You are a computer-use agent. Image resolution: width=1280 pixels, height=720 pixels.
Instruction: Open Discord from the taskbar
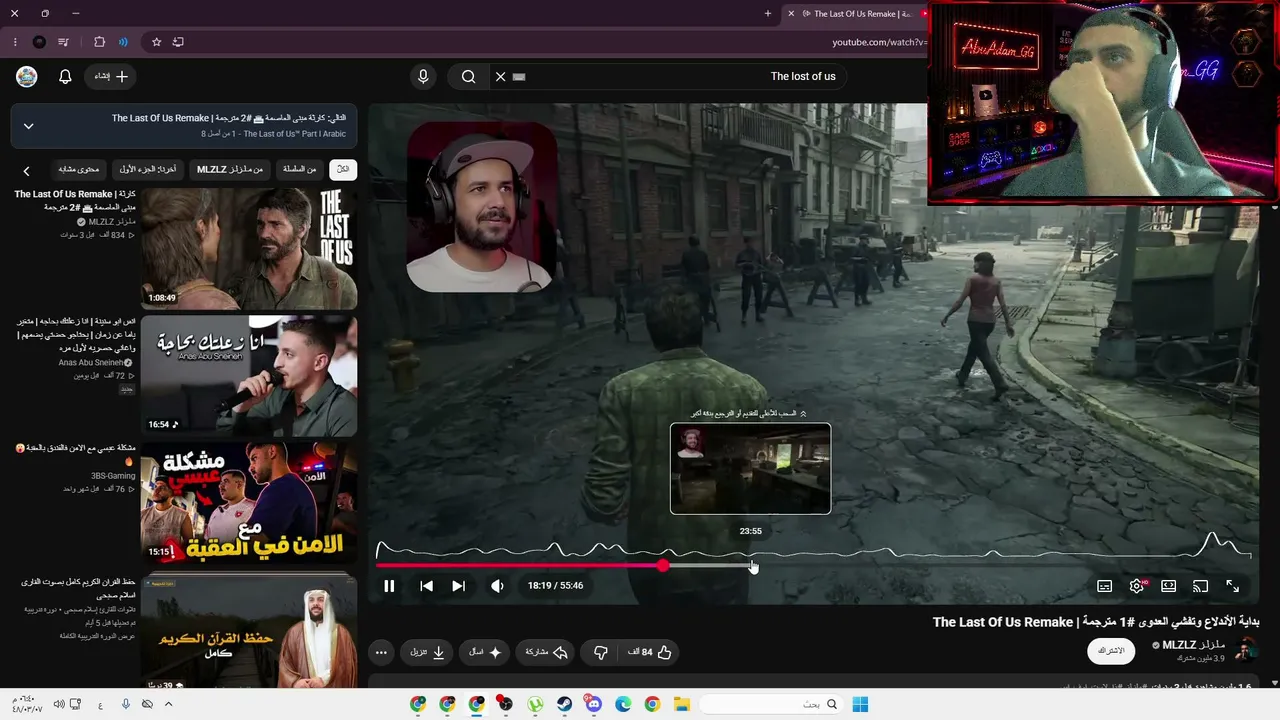point(594,705)
